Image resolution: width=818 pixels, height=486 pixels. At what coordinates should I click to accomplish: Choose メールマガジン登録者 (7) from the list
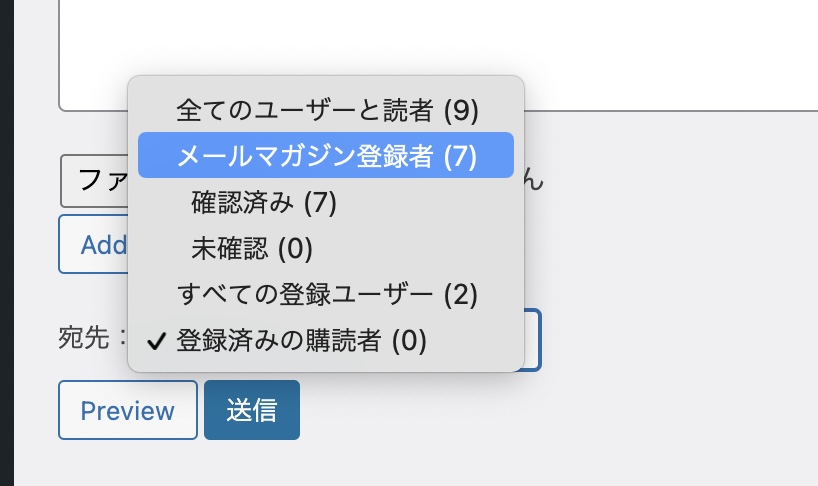click(x=326, y=155)
